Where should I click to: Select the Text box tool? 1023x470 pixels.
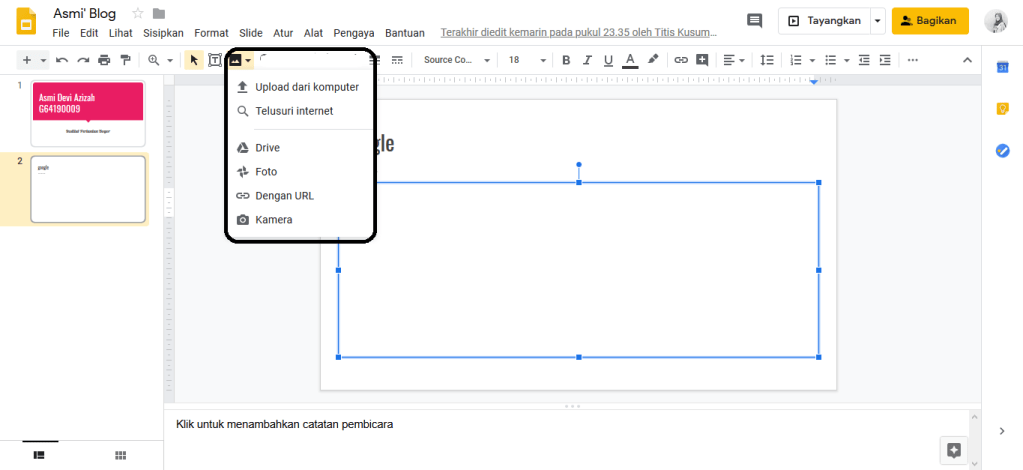214,60
